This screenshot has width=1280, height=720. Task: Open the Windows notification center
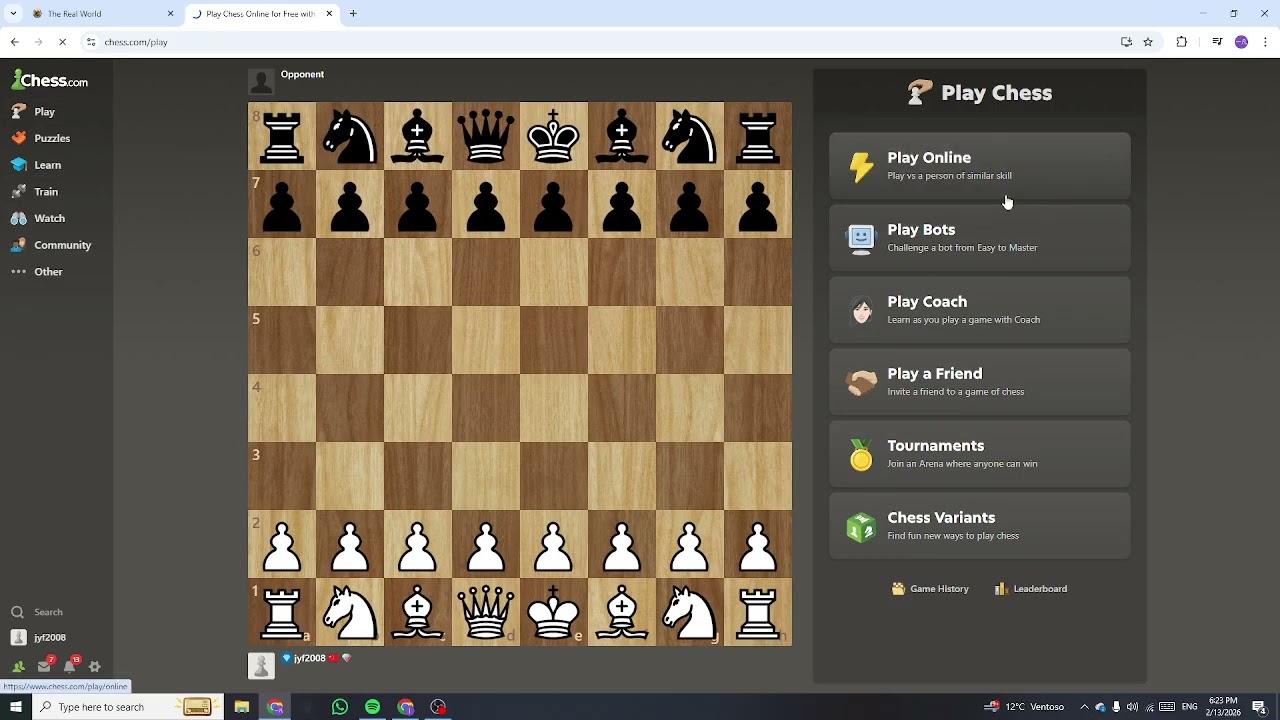(x=1259, y=707)
